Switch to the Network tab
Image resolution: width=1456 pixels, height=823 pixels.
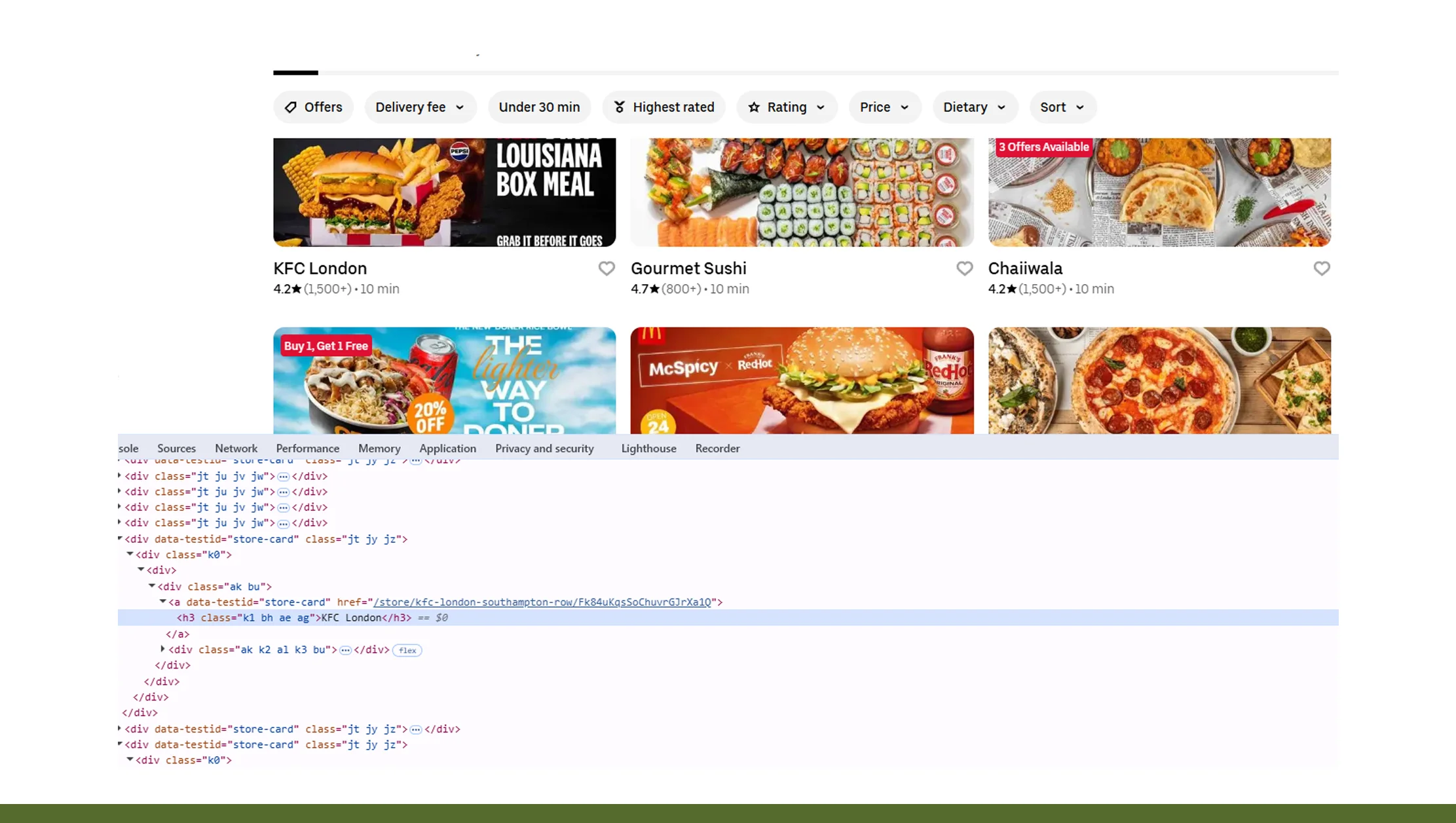236,448
